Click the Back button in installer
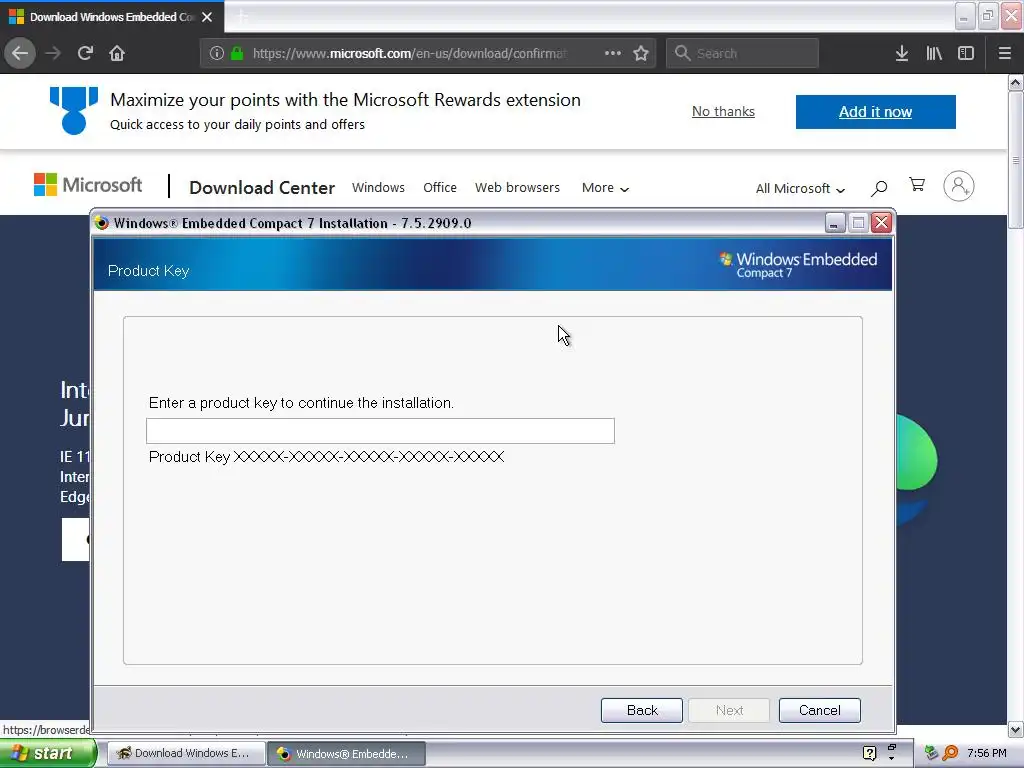The height and width of the screenshot is (768, 1024). (641, 711)
